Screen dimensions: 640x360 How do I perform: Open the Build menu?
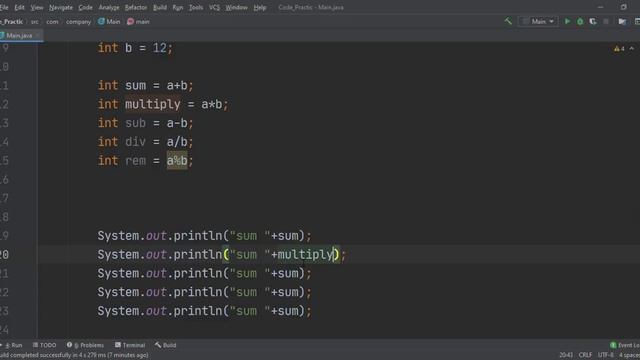[x=160, y=7]
